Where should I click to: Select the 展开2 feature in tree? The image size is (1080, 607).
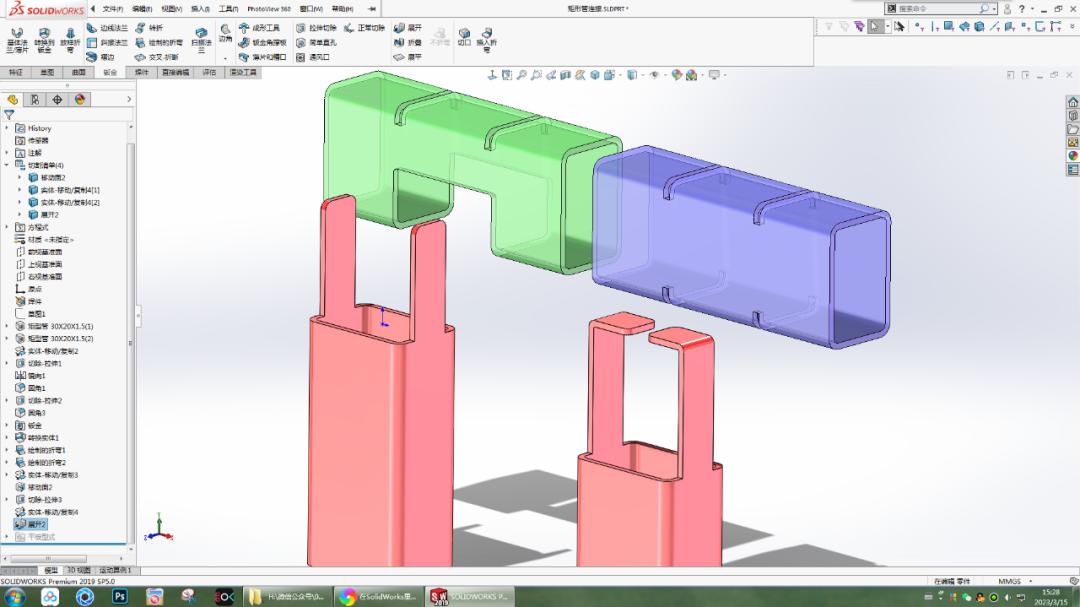[37, 523]
